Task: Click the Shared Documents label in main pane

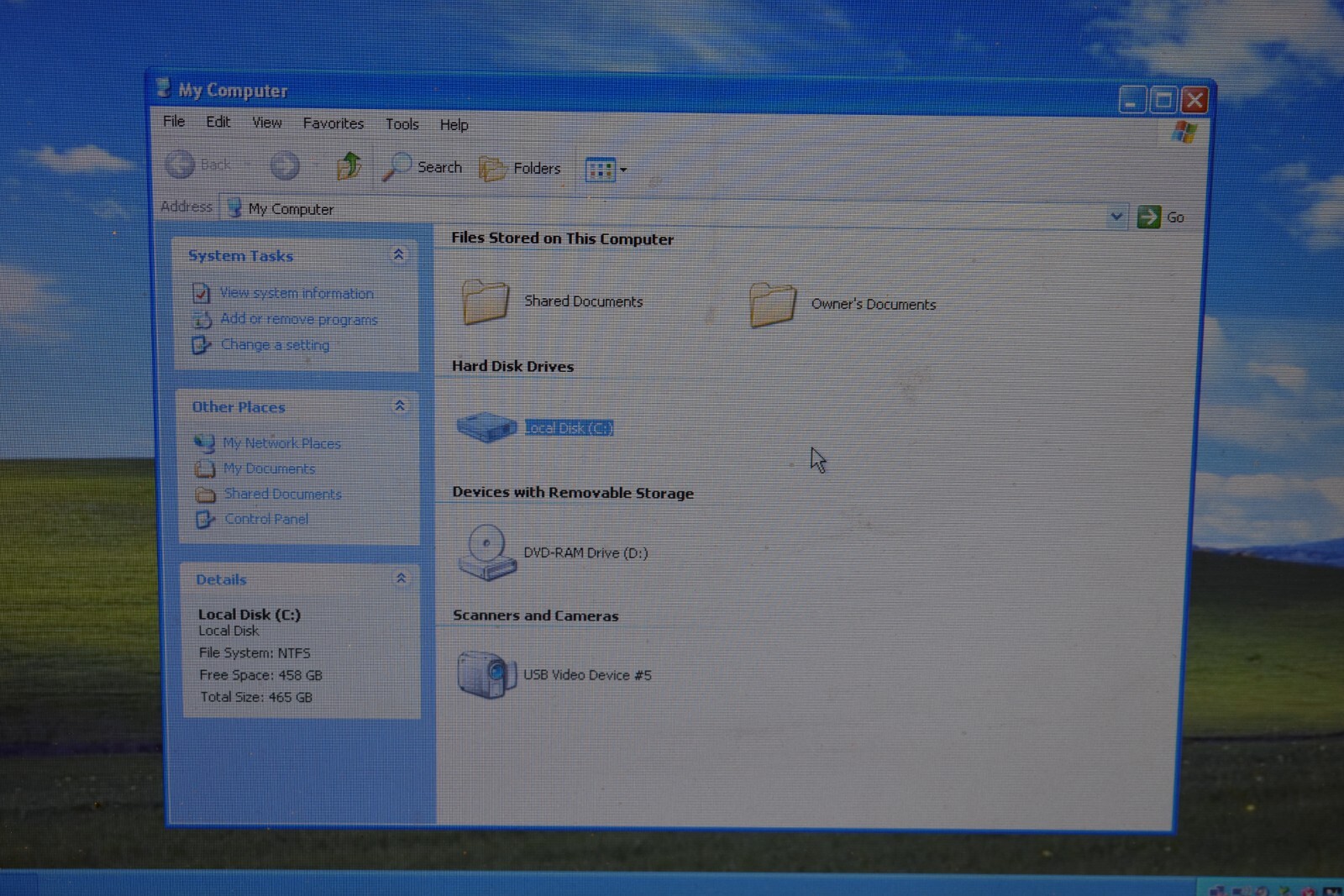Action: point(583,301)
